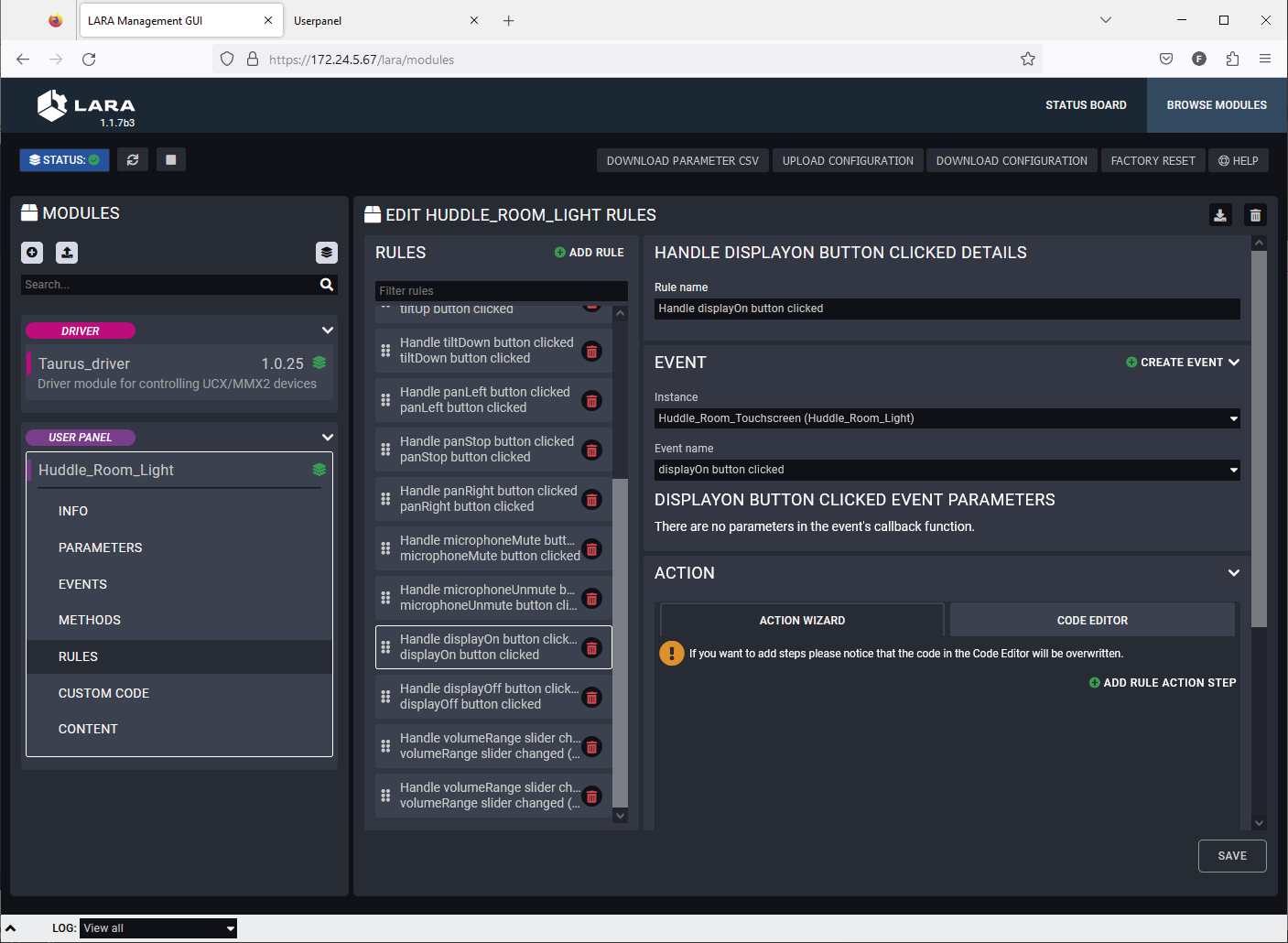Download the Huddle_Room_Light rules via download icon

1220,215
